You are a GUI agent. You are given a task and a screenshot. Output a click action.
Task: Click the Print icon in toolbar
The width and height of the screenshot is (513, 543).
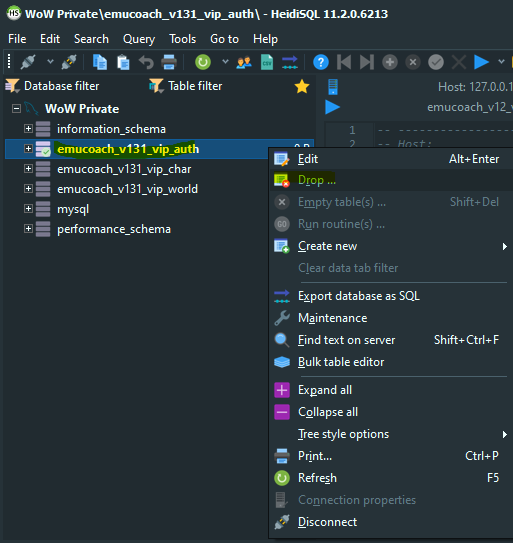coord(169,62)
